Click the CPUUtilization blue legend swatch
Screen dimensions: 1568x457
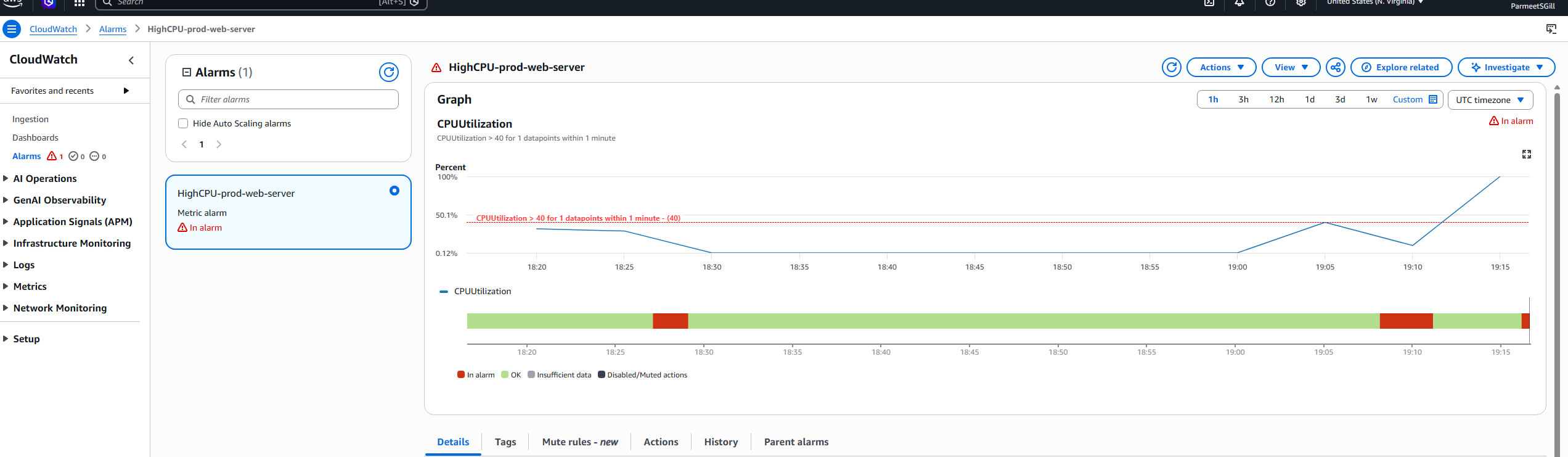443,292
